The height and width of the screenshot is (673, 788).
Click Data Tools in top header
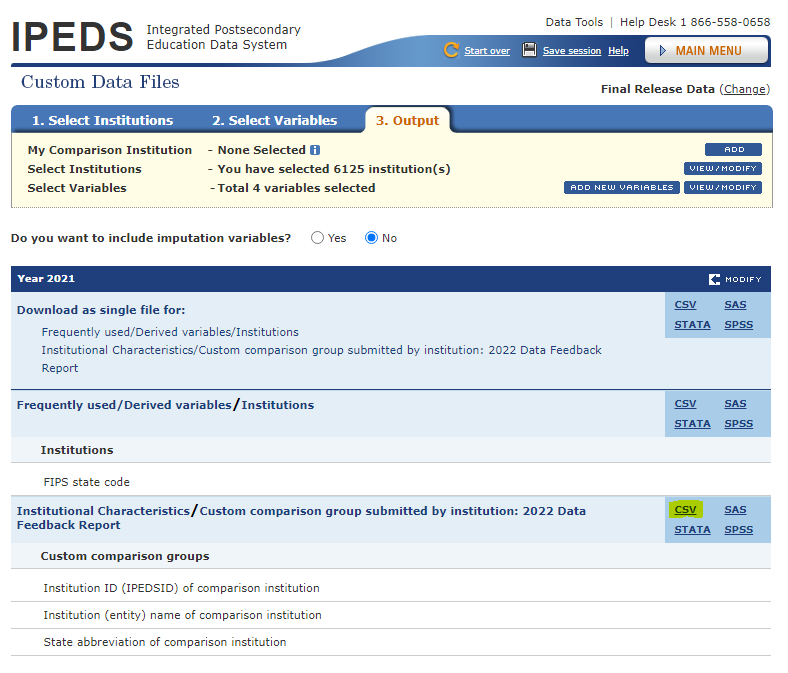[x=574, y=22]
